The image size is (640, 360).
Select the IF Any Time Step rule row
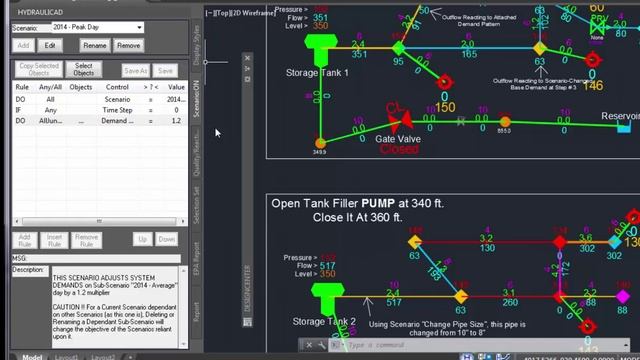coord(100,110)
